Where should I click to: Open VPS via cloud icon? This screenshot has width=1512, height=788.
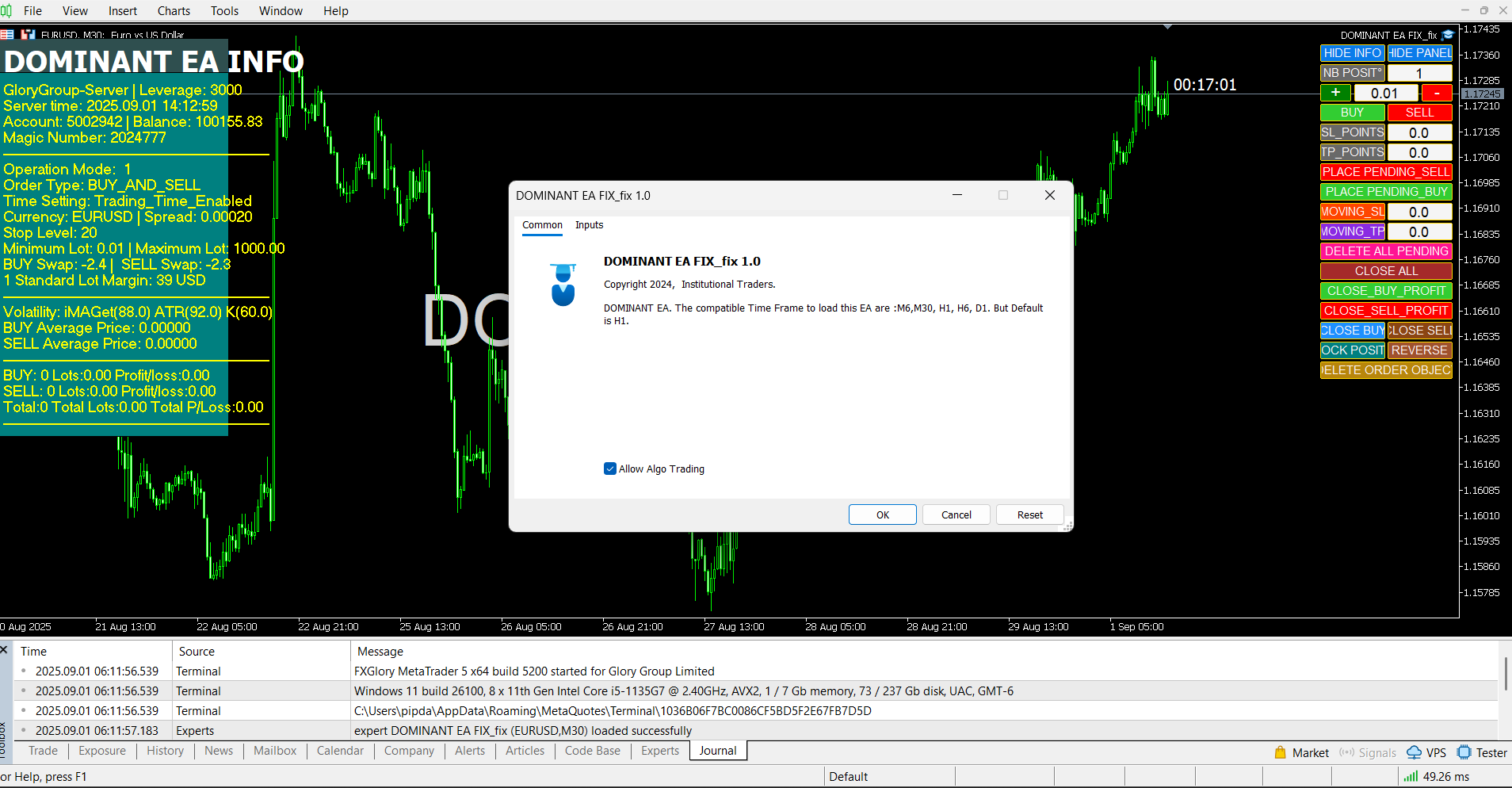[x=1414, y=752]
